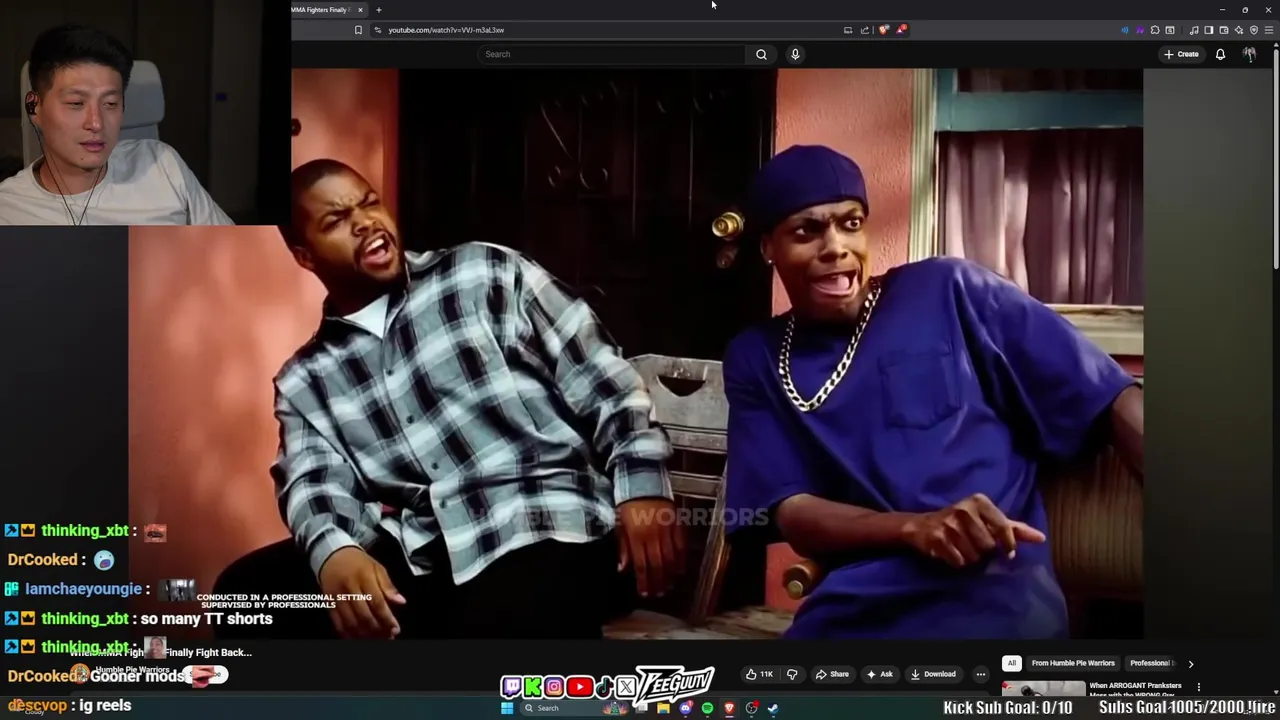Click into the YouTube search box
This screenshot has height=720, width=1280.
click(612, 54)
